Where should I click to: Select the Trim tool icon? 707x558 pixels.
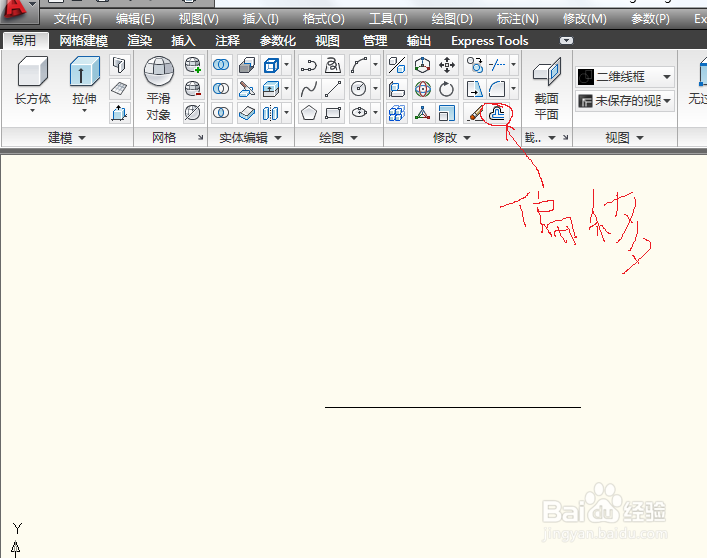pyautogui.click(x=497, y=65)
